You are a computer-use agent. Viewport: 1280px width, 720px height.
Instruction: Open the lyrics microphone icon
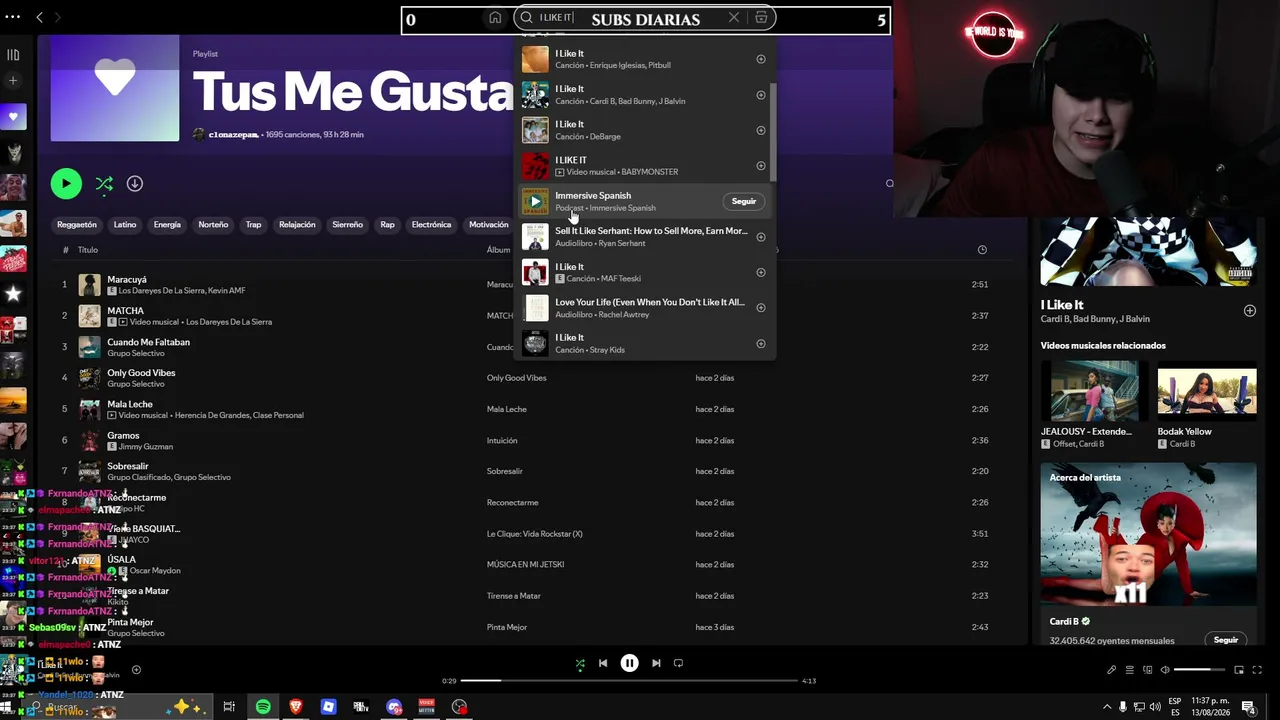point(1111,670)
